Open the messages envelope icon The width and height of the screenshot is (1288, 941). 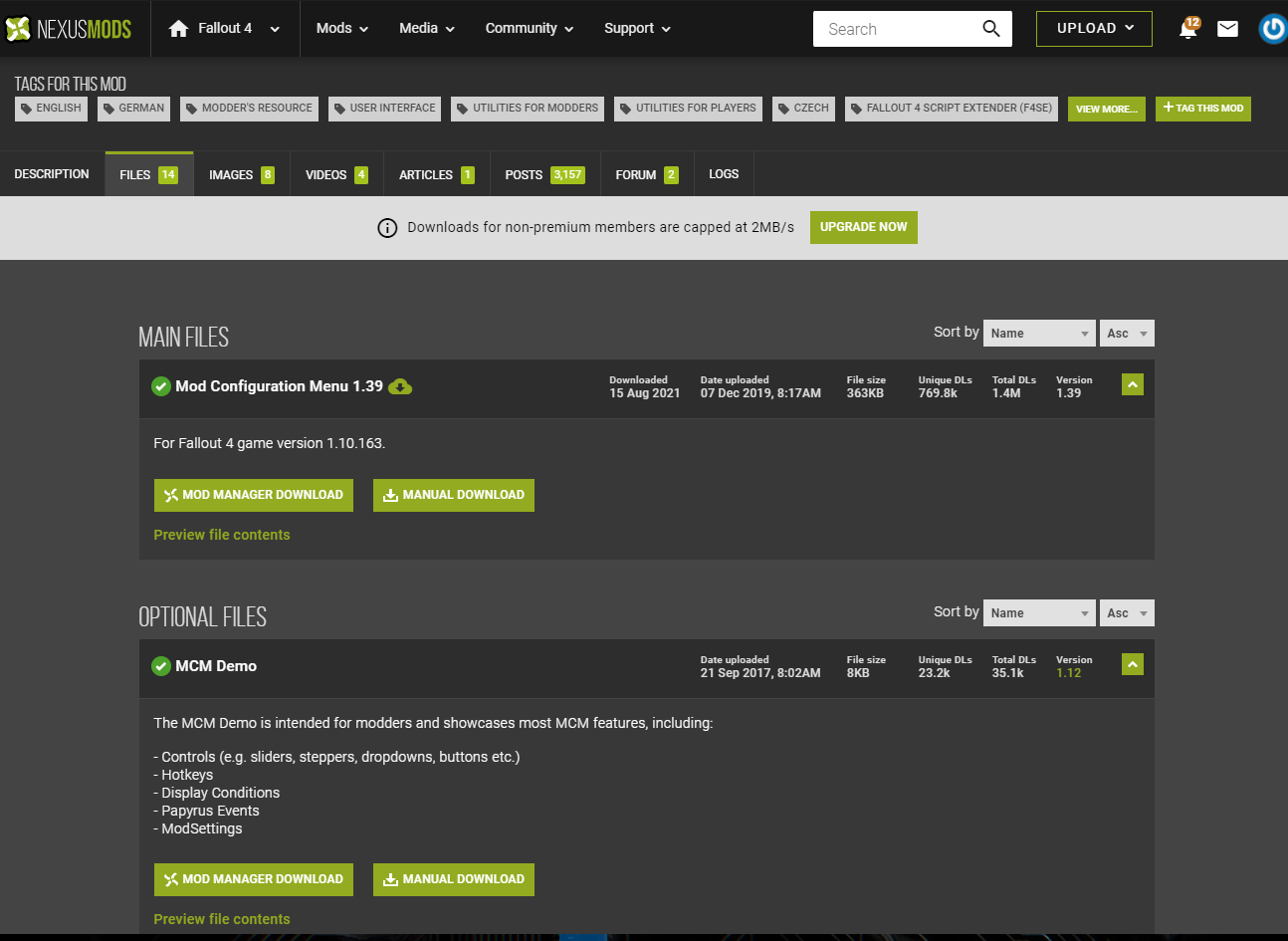point(1228,29)
